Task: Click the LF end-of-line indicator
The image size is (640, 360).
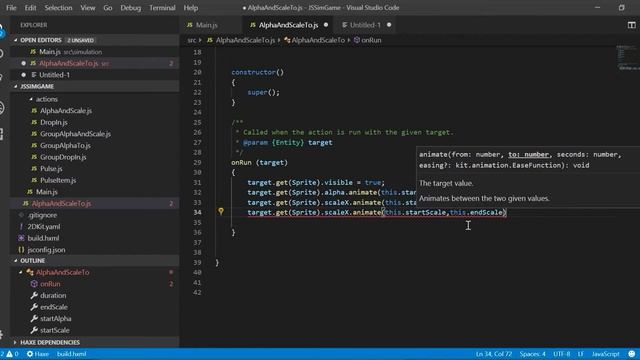Action: [580, 354]
